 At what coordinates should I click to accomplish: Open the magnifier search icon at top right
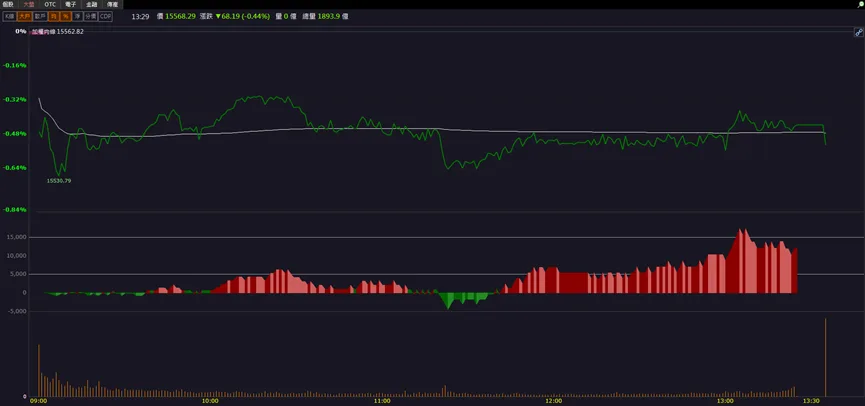coord(861,4)
